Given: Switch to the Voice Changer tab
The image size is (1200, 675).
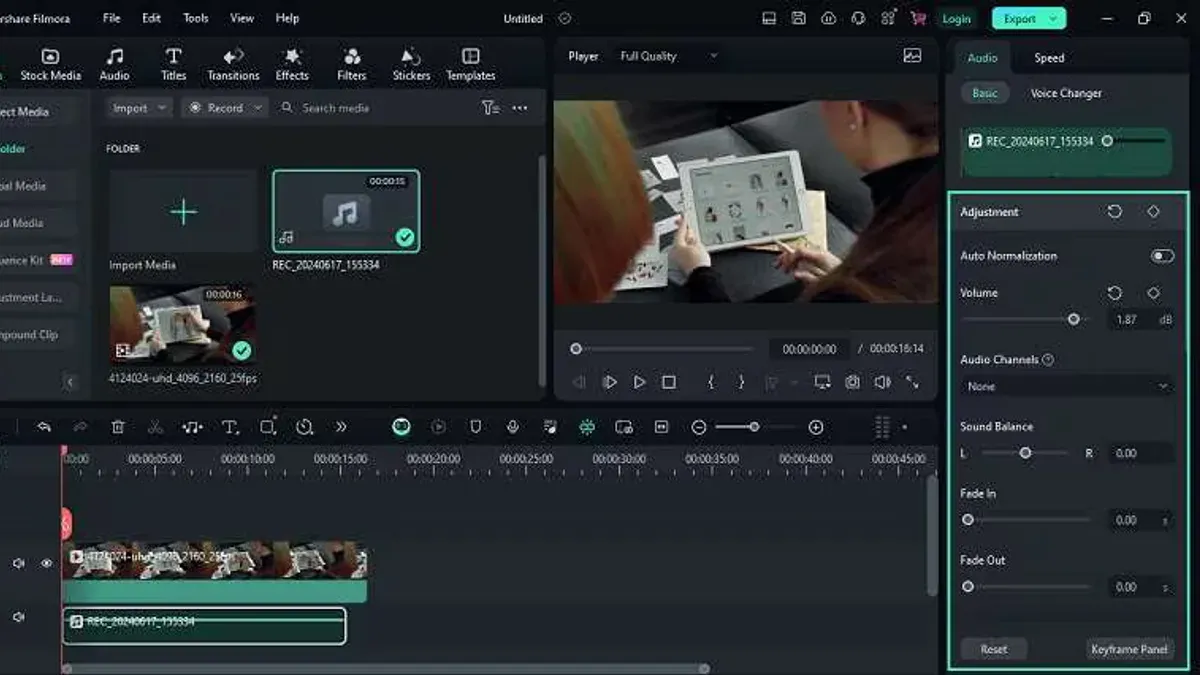Looking at the screenshot, I should pos(1066,93).
